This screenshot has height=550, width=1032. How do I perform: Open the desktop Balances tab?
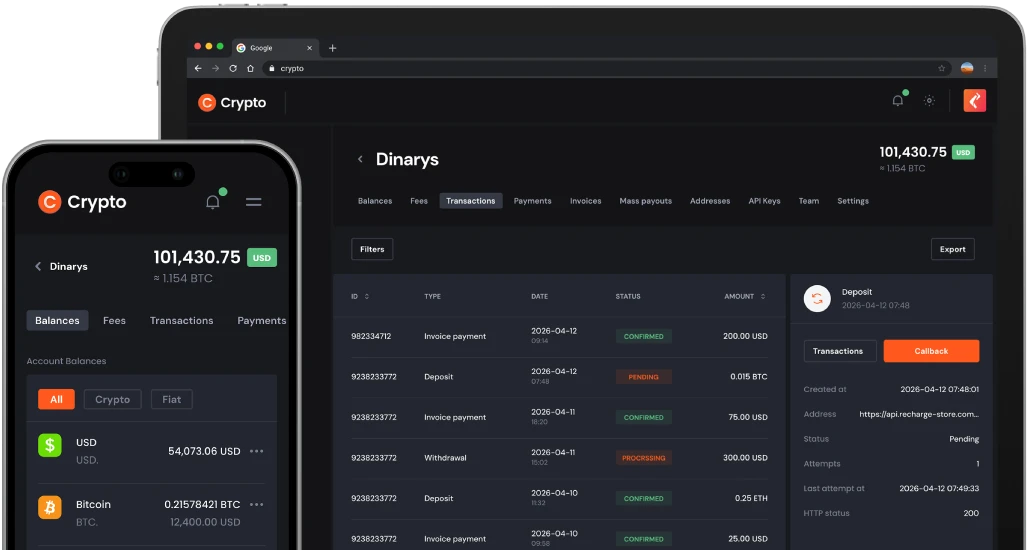point(375,201)
